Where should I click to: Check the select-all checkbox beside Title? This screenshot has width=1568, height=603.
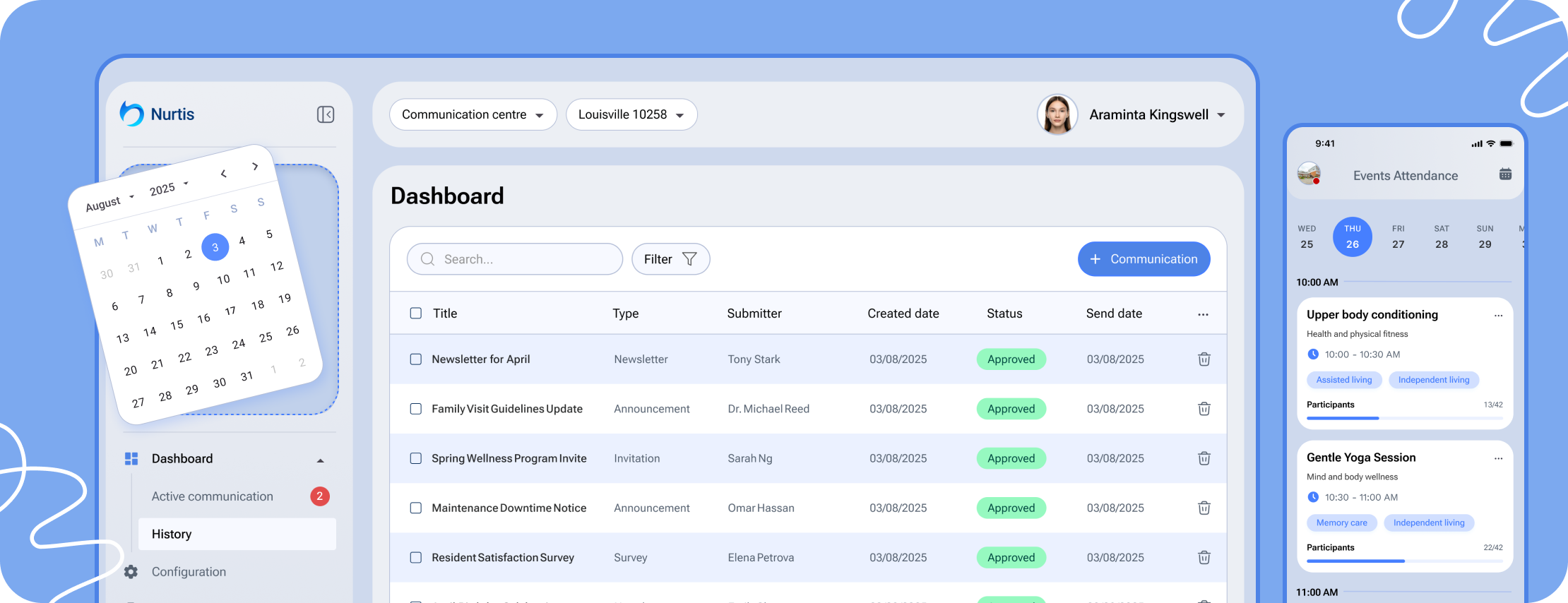416,314
